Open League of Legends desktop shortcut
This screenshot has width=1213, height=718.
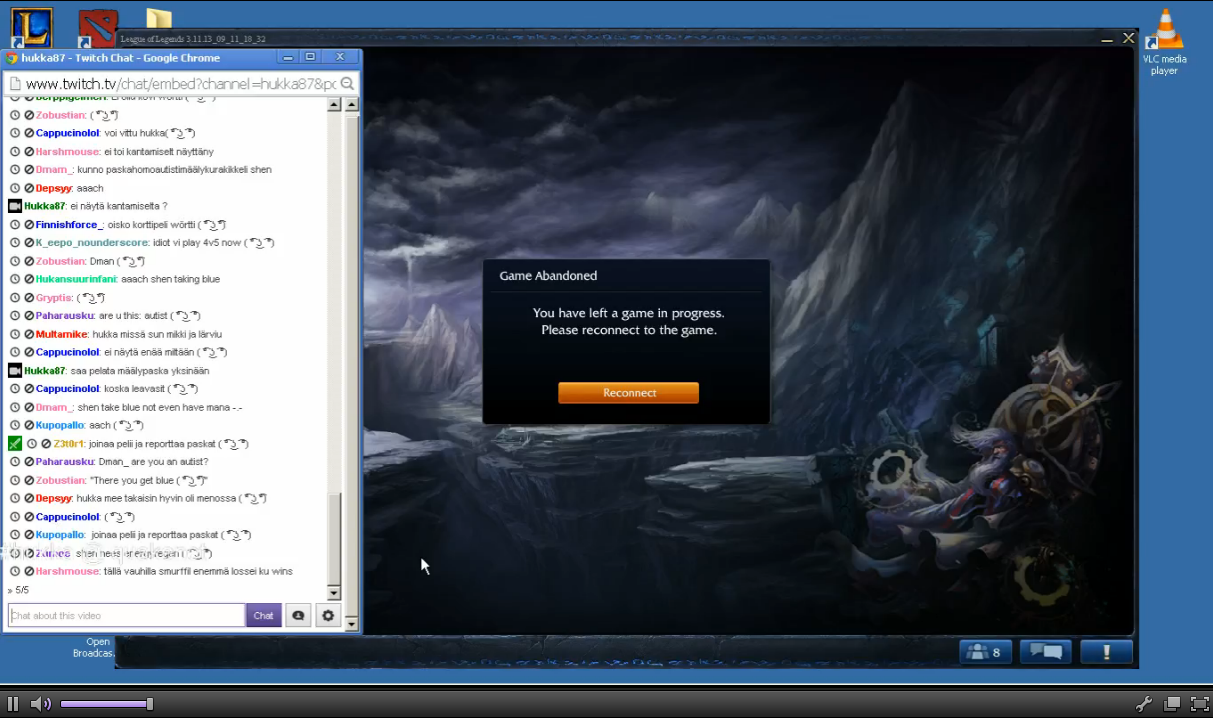pyautogui.click(x=31, y=27)
